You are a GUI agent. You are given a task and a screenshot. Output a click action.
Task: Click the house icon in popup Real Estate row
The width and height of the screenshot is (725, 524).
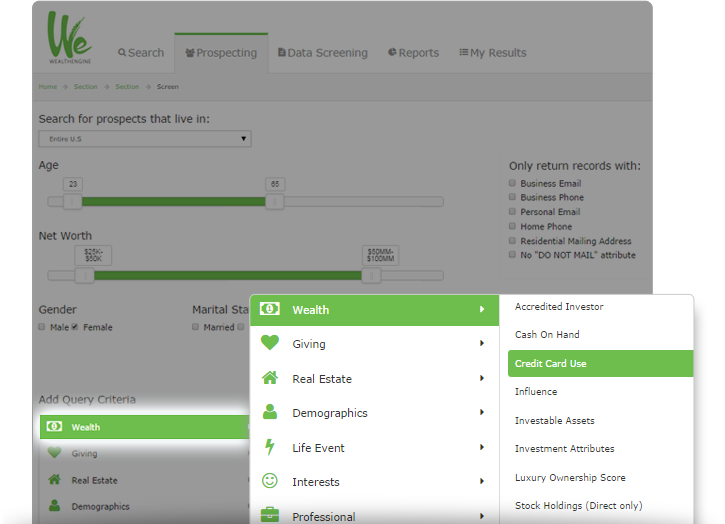tap(270, 378)
